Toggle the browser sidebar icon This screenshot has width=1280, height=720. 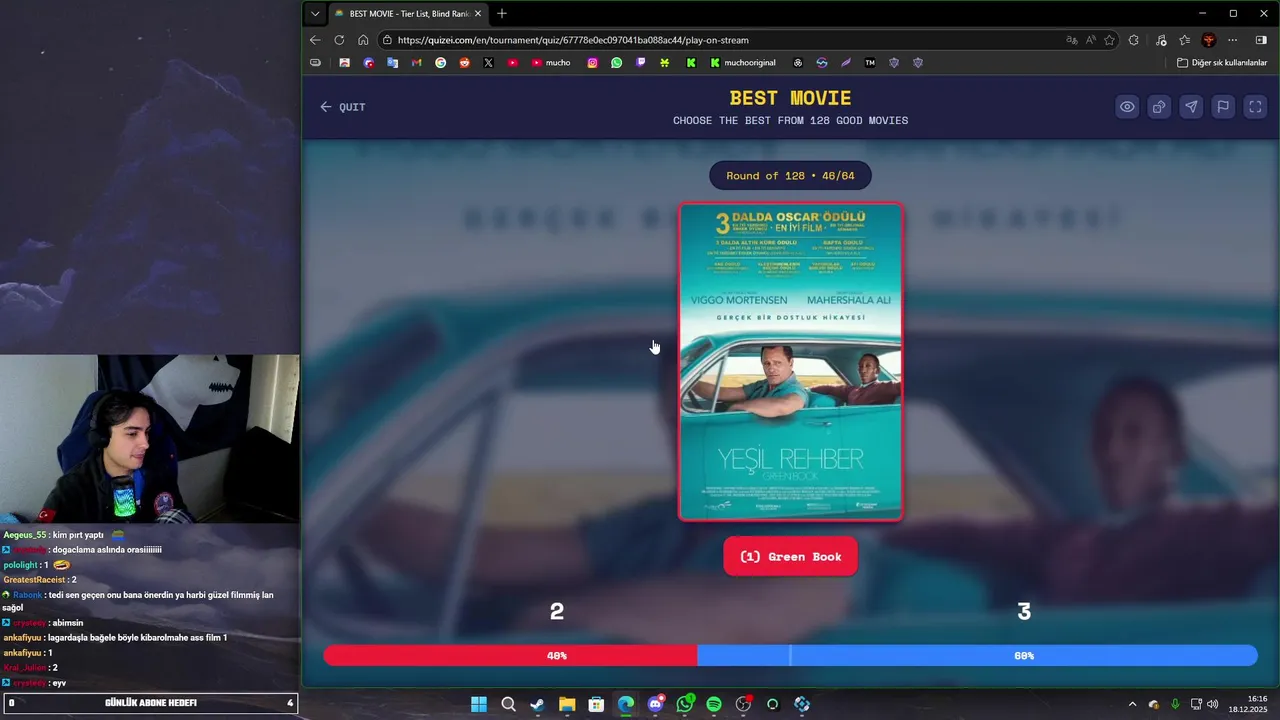coord(1261,40)
